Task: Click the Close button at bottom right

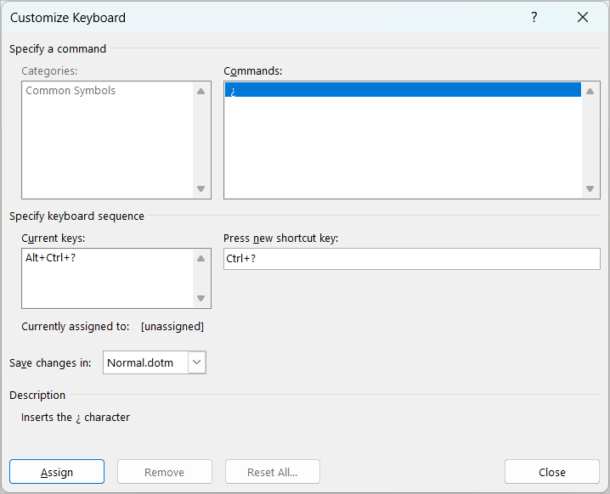Action: (x=551, y=472)
